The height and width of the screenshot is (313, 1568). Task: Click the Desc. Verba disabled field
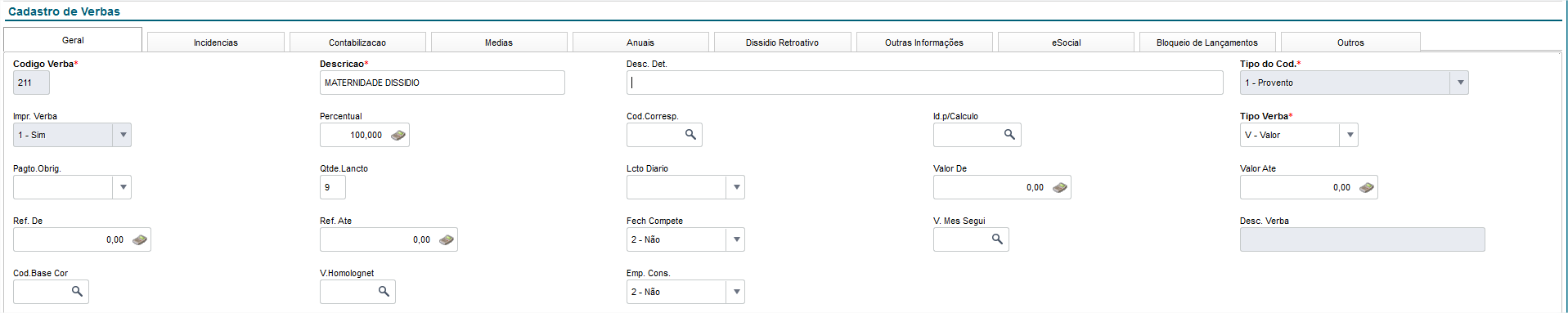pyautogui.click(x=1362, y=239)
